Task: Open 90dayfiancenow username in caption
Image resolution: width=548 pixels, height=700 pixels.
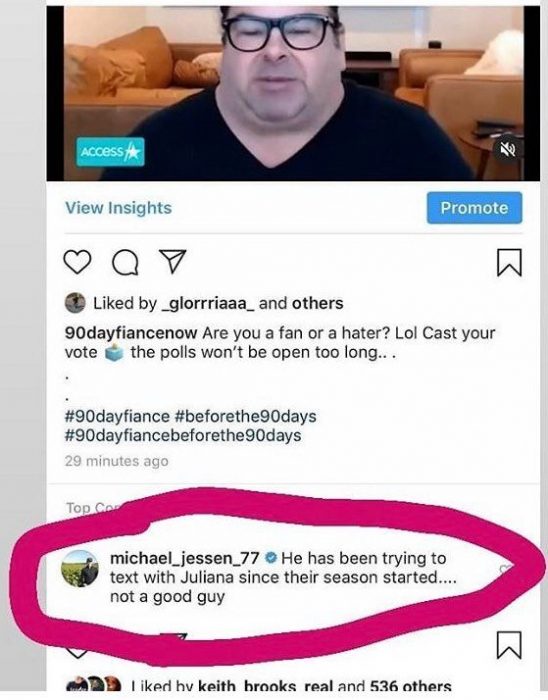Action: (x=131, y=333)
